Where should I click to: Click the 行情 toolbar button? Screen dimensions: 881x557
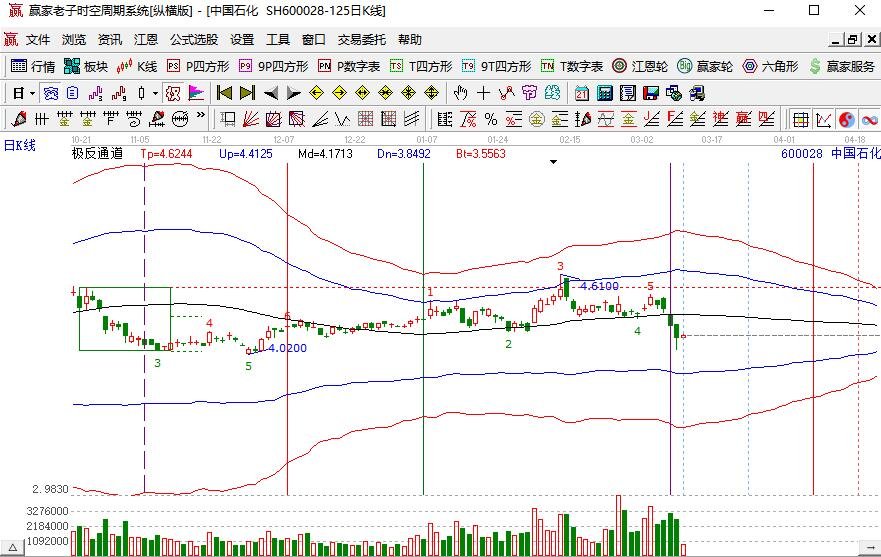pyautogui.click(x=33, y=66)
